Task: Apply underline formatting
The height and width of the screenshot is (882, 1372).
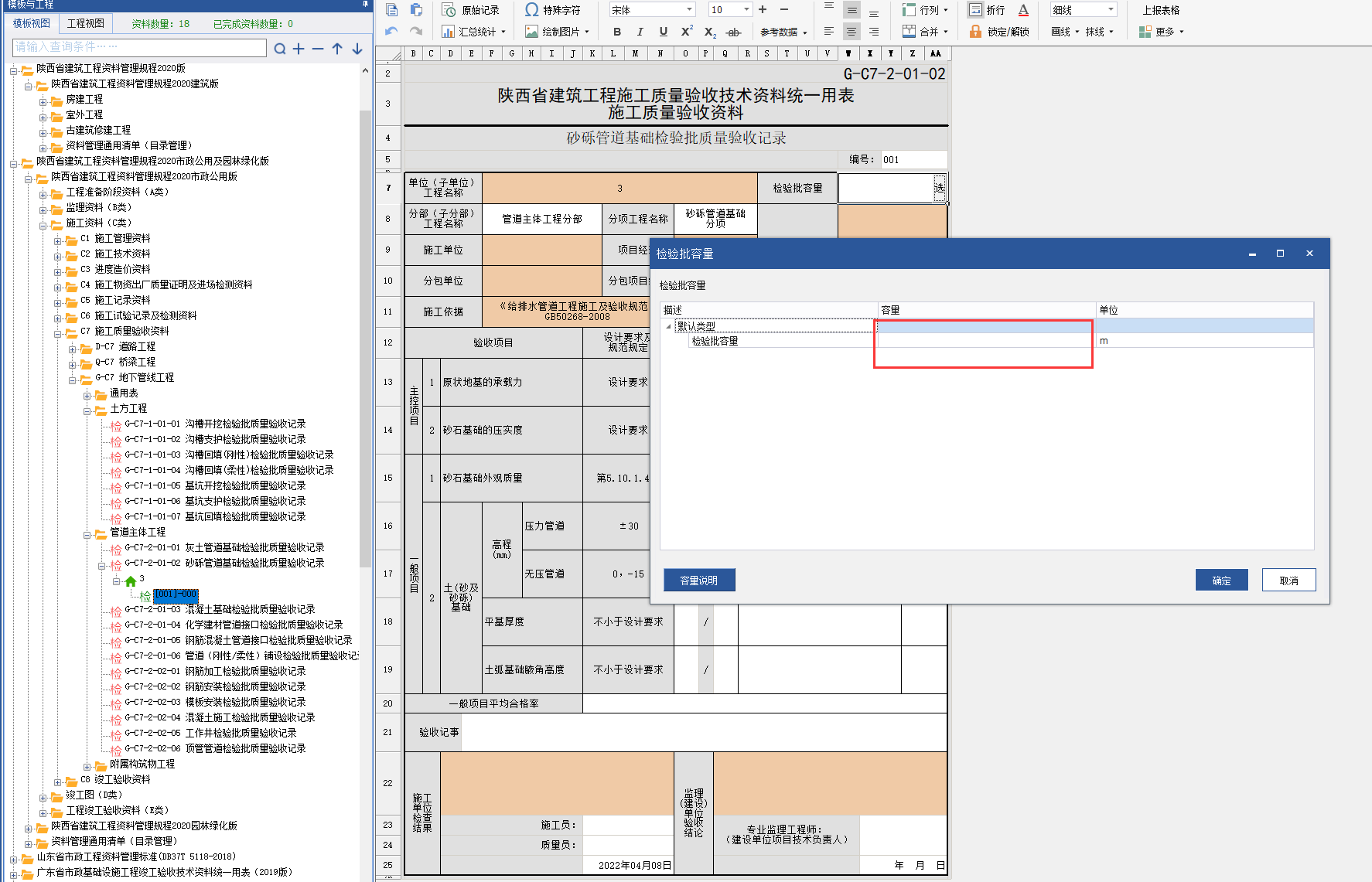Action: tap(663, 32)
